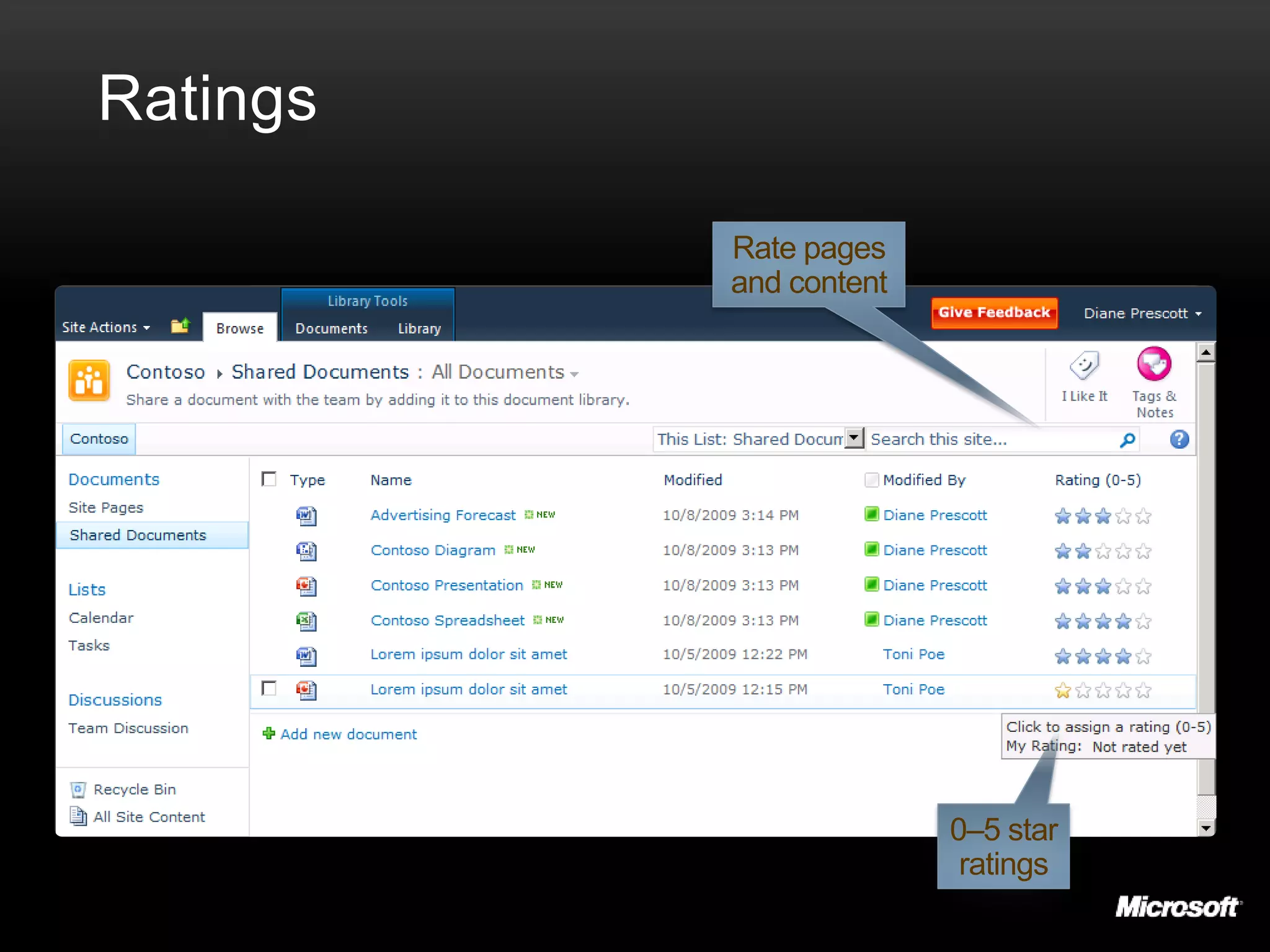
Task: Open the Library ribbon tab
Action: tap(419, 328)
